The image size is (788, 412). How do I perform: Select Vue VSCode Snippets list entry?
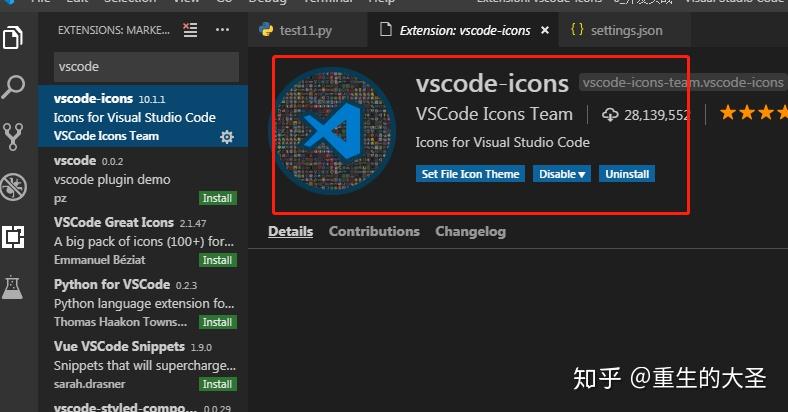click(x=143, y=365)
